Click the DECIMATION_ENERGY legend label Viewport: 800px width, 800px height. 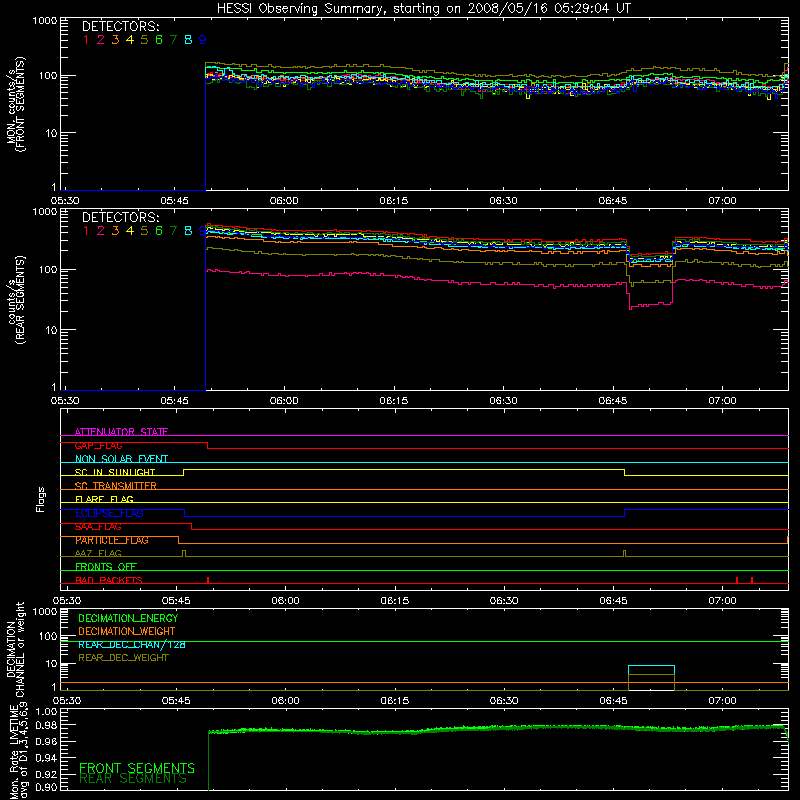point(128,618)
